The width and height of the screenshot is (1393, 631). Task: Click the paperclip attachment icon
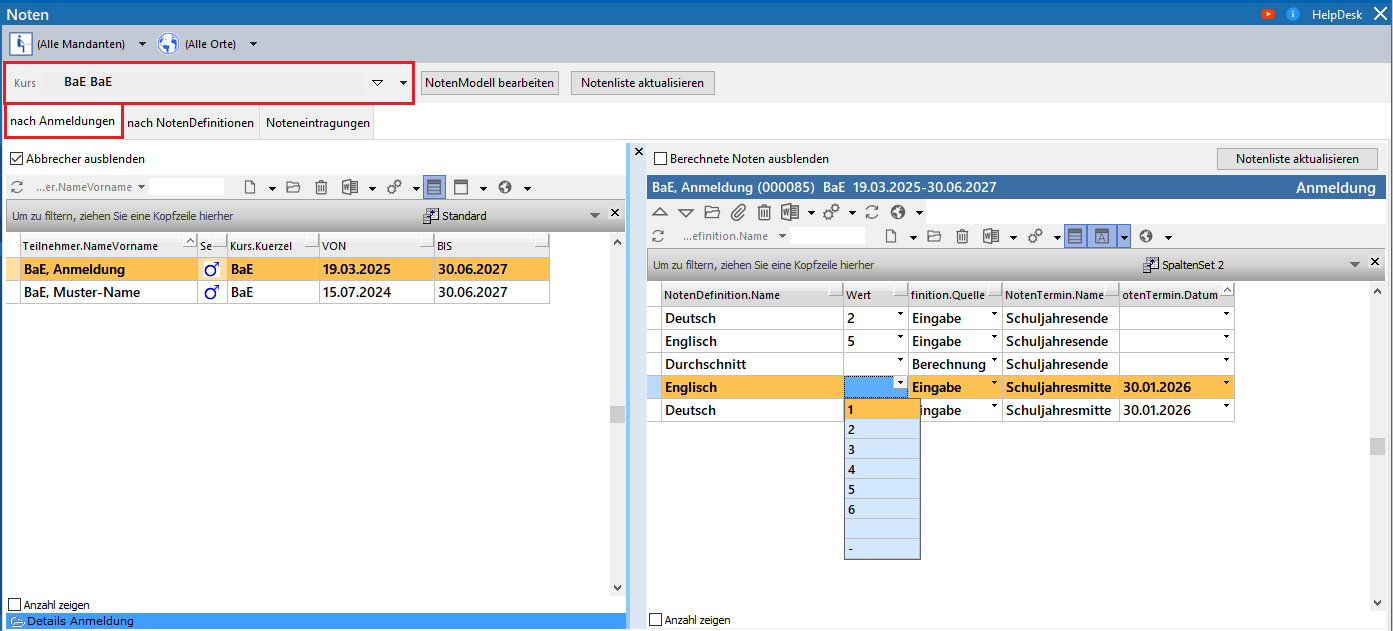point(737,212)
